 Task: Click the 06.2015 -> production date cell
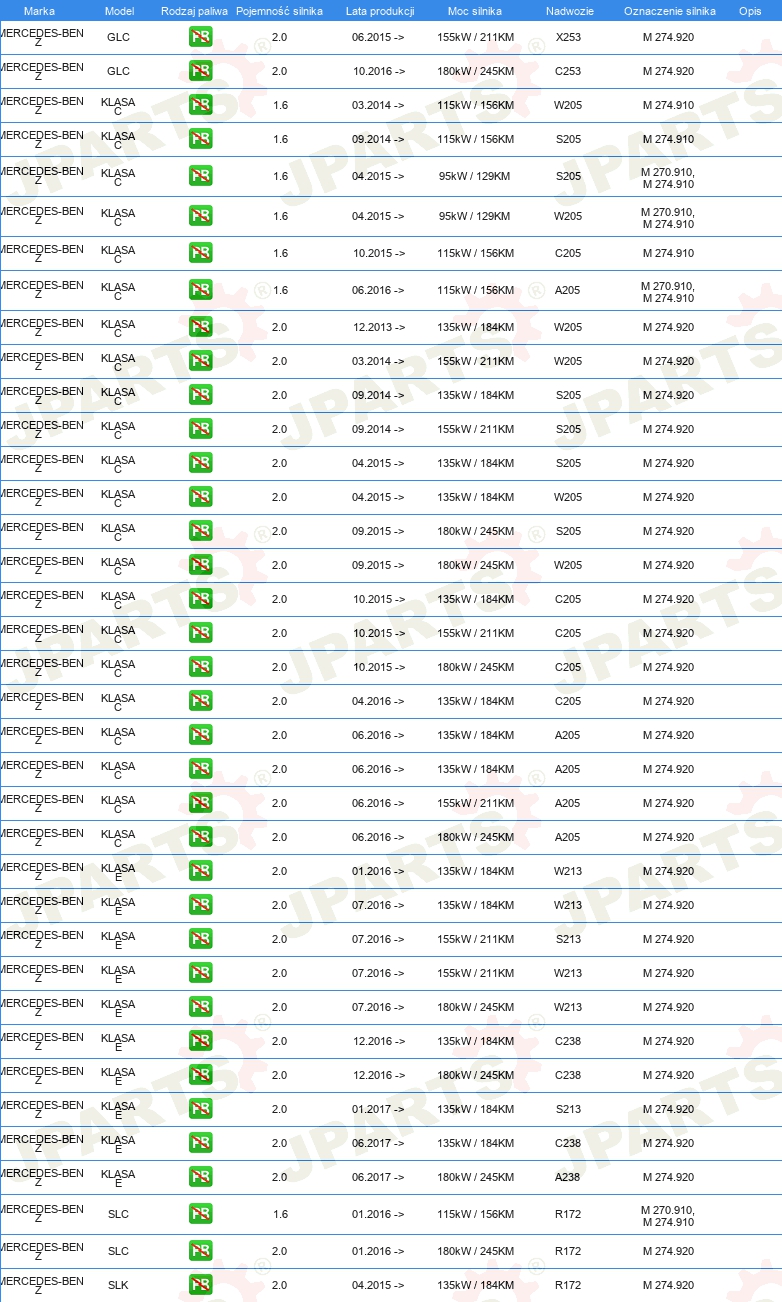point(379,38)
